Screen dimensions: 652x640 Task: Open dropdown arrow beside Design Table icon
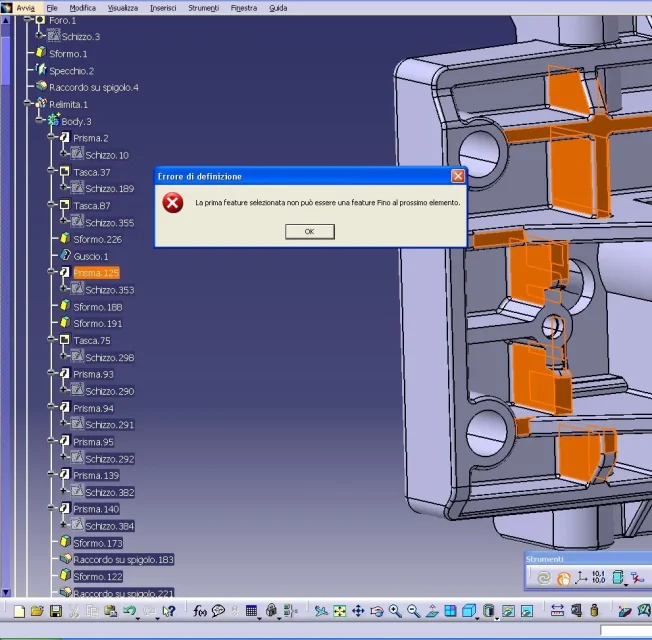point(260,619)
